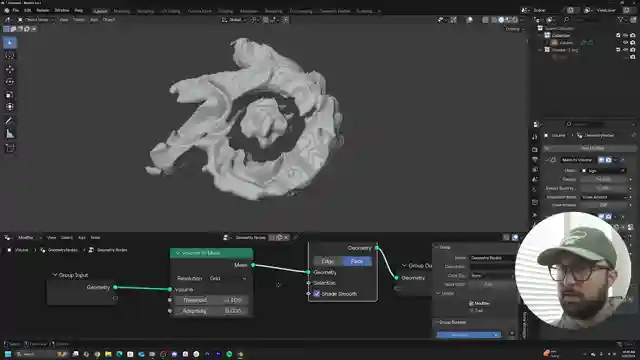Open the Object Mode dropdown

coord(36,20)
